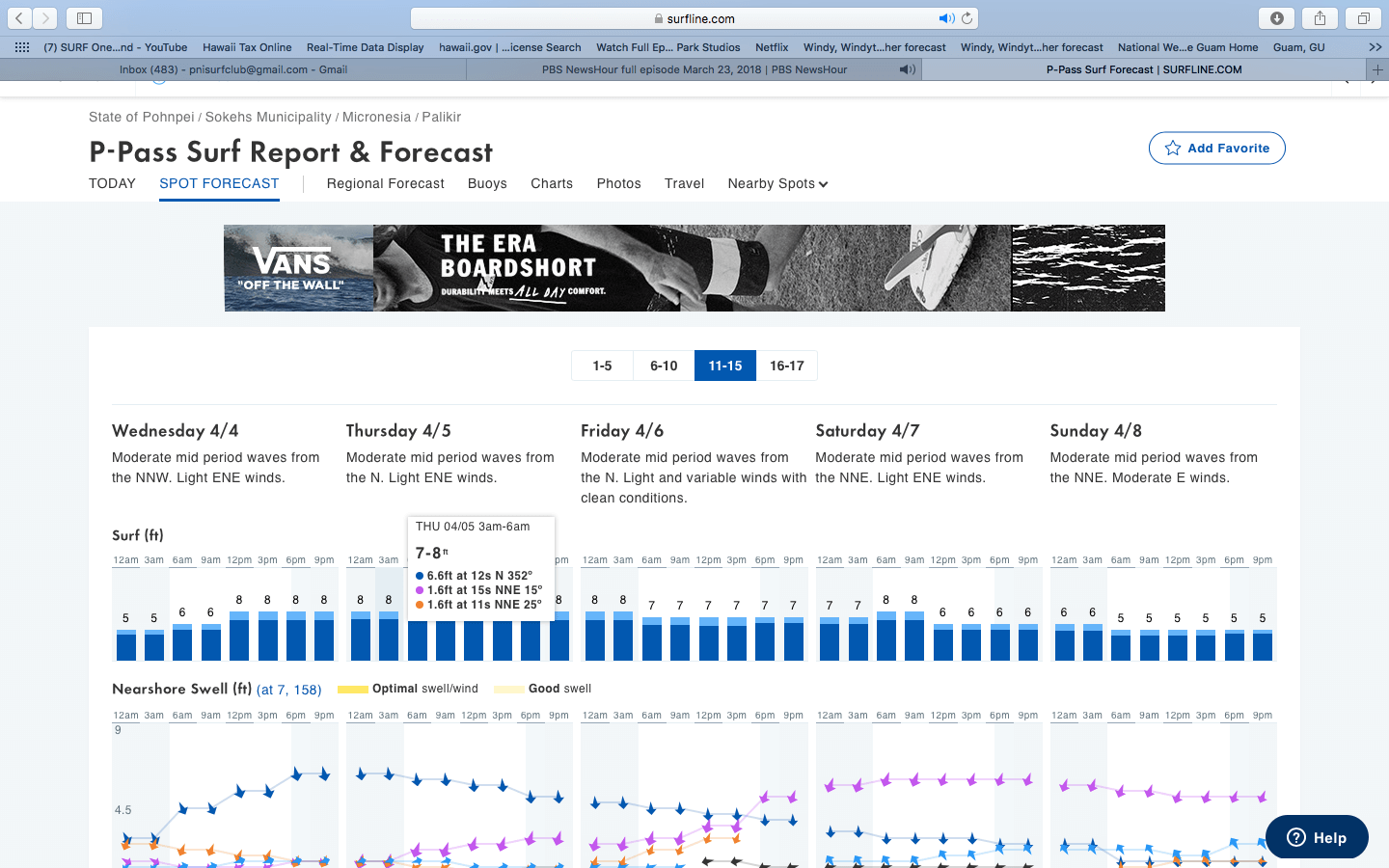Open Help question mark button
Screen dimensions: 1389x868
pyautogui.click(x=1296, y=837)
